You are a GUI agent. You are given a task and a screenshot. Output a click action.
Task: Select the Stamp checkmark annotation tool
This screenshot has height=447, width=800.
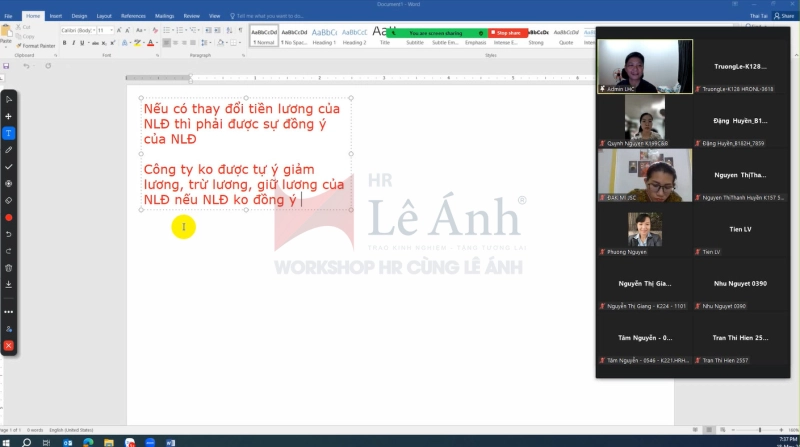point(9,167)
